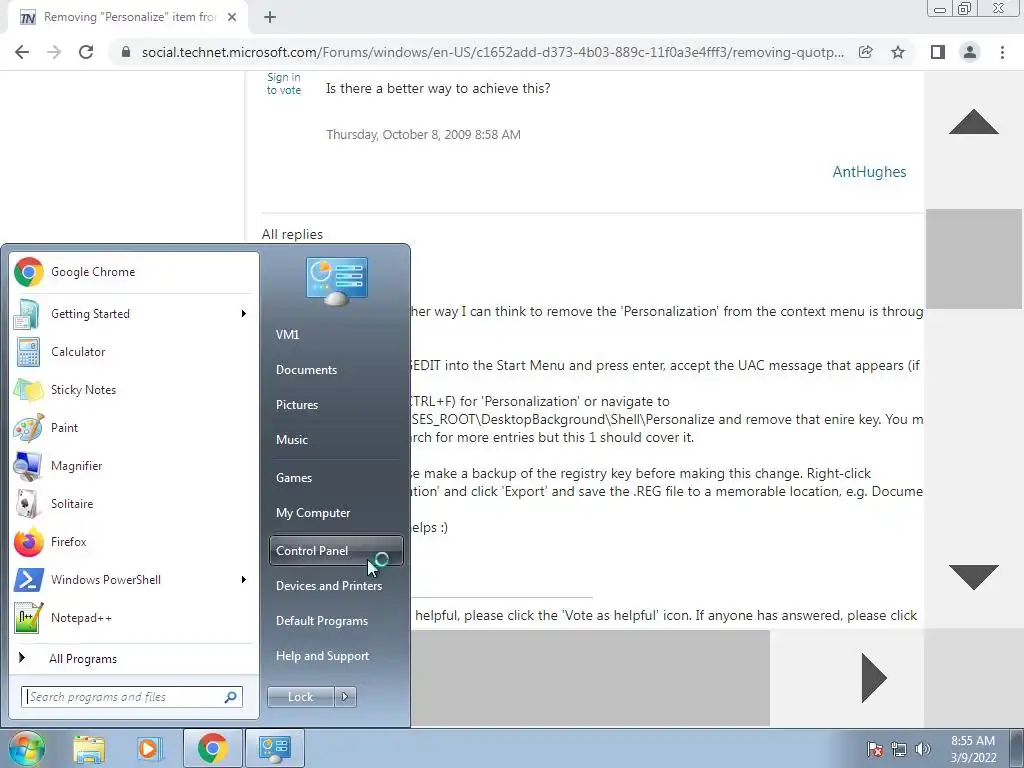Image resolution: width=1024 pixels, height=768 pixels.
Task: Click the Action Center flag tray icon
Action: pyautogui.click(x=875, y=749)
